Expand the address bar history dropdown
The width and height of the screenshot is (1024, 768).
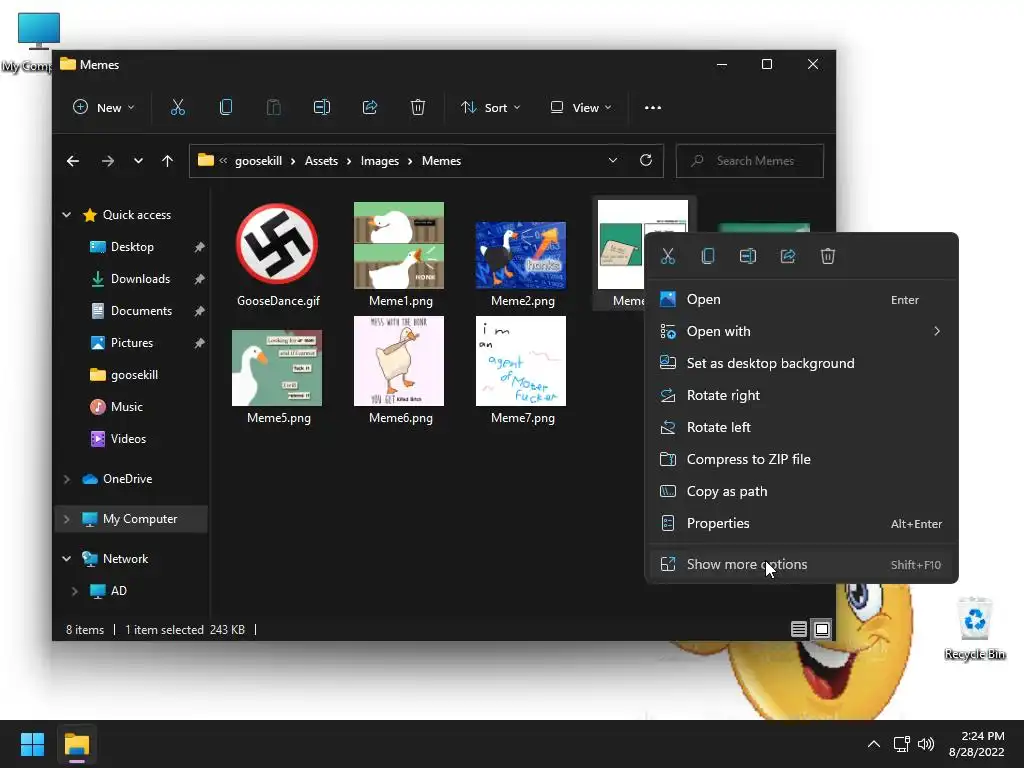613,160
